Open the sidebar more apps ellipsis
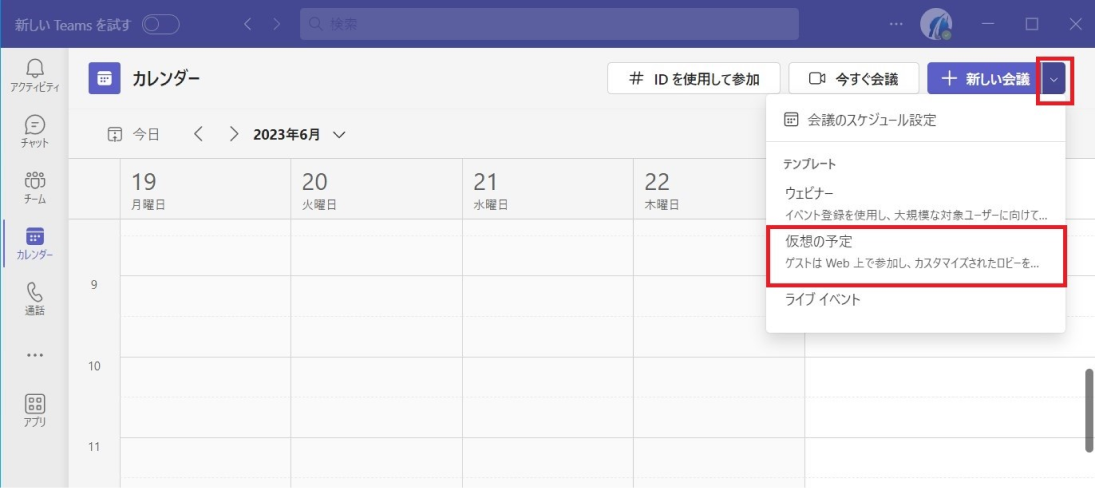Screen dimensions: 1095x488 tap(34, 355)
